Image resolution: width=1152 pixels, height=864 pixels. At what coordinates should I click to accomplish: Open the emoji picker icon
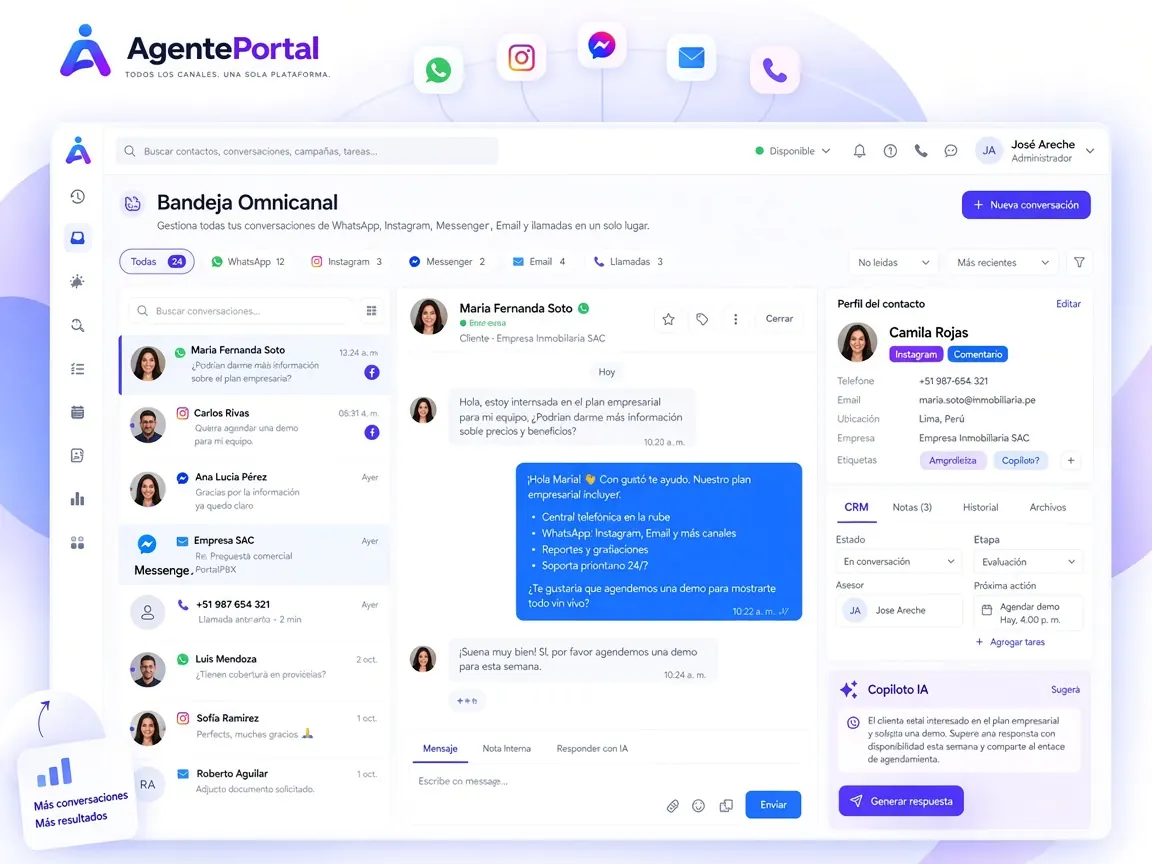(699, 806)
